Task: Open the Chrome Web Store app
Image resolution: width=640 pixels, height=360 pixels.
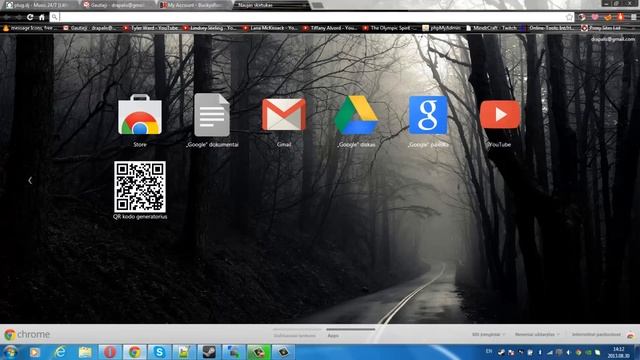Action: [x=140, y=115]
